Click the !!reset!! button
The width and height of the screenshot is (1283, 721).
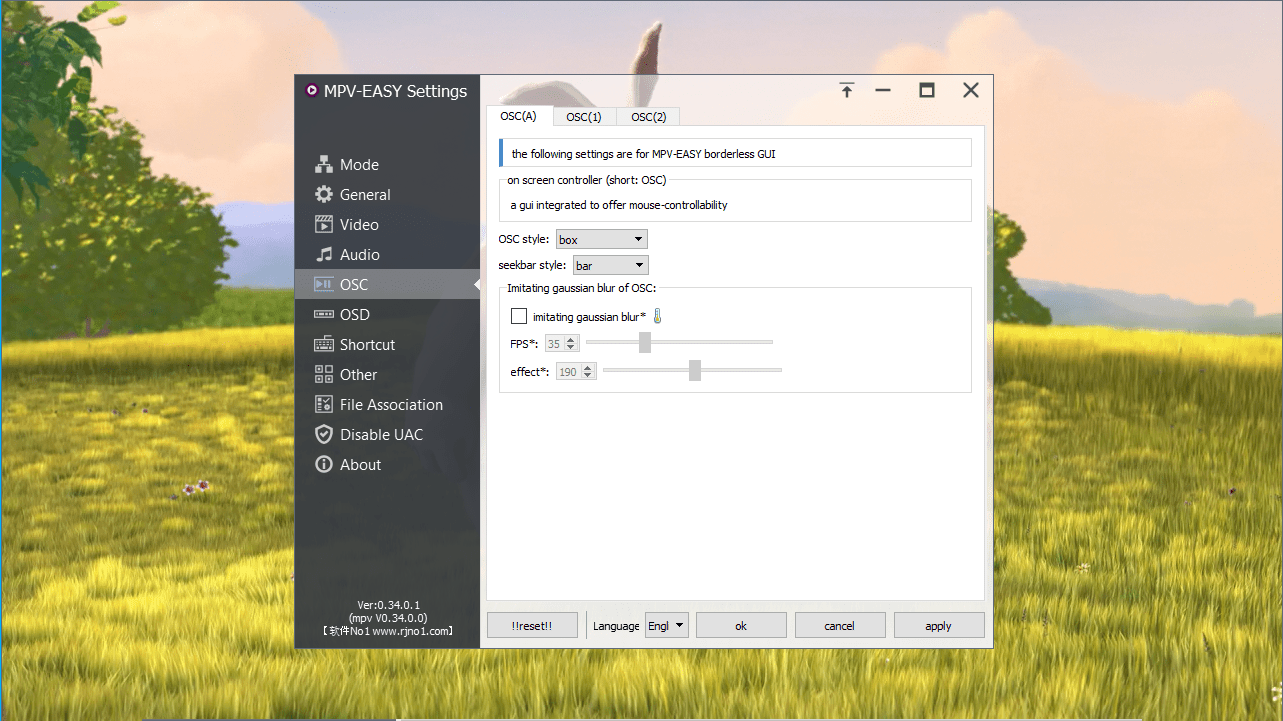pos(532,626)
